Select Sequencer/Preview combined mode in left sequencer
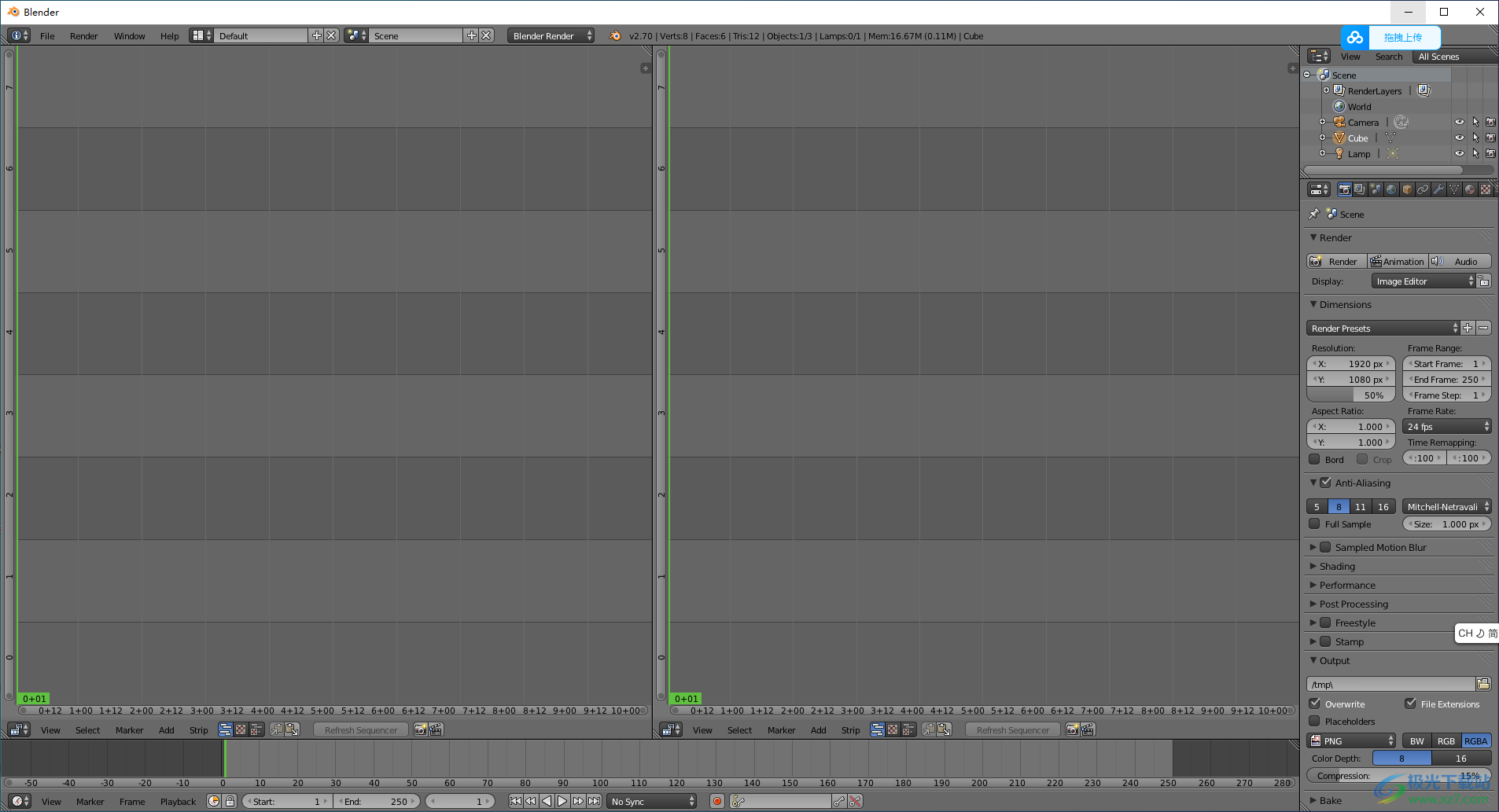Screen dimensions: 1499x812 [256, 729]
